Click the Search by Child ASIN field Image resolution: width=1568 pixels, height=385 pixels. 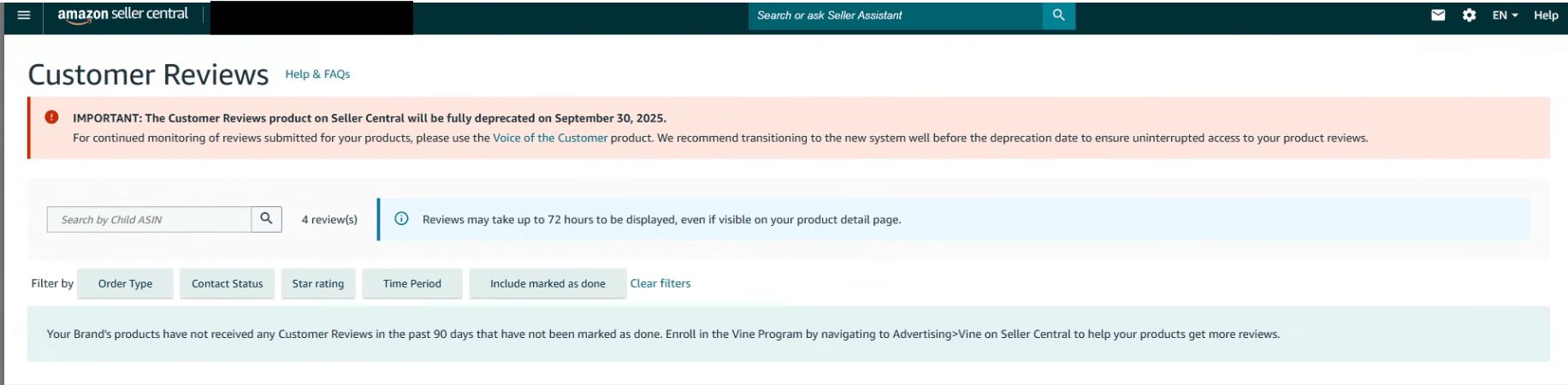pos(150,220)
